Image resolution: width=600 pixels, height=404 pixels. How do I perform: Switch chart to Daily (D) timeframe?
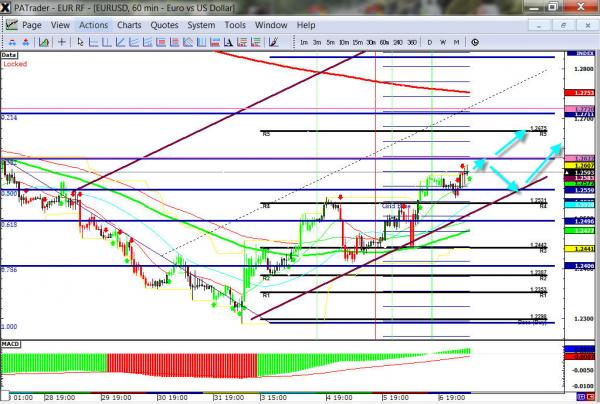(429, 42)
